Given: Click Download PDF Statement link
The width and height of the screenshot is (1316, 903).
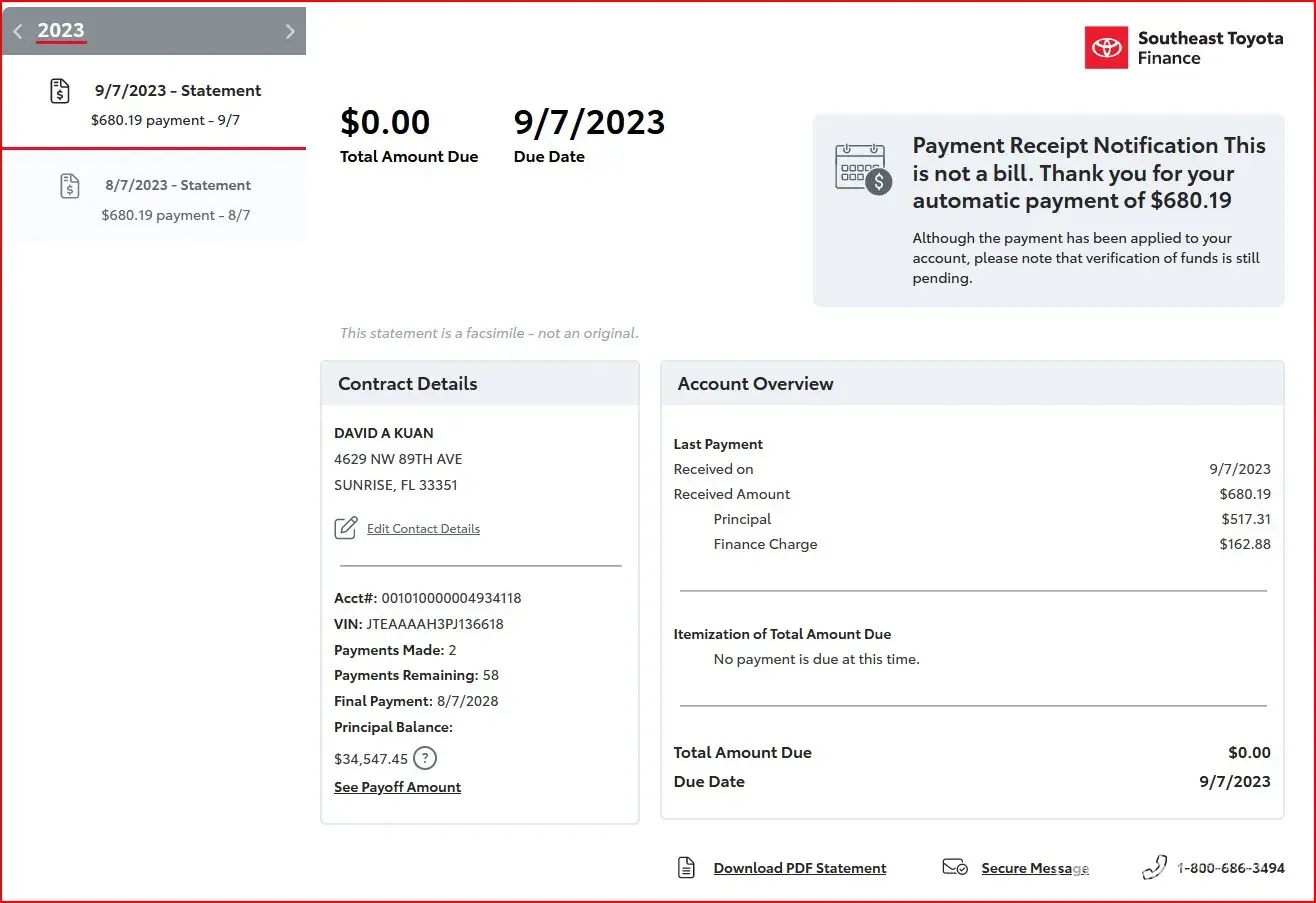Looking at the screenshot, I should coord(799,868).
